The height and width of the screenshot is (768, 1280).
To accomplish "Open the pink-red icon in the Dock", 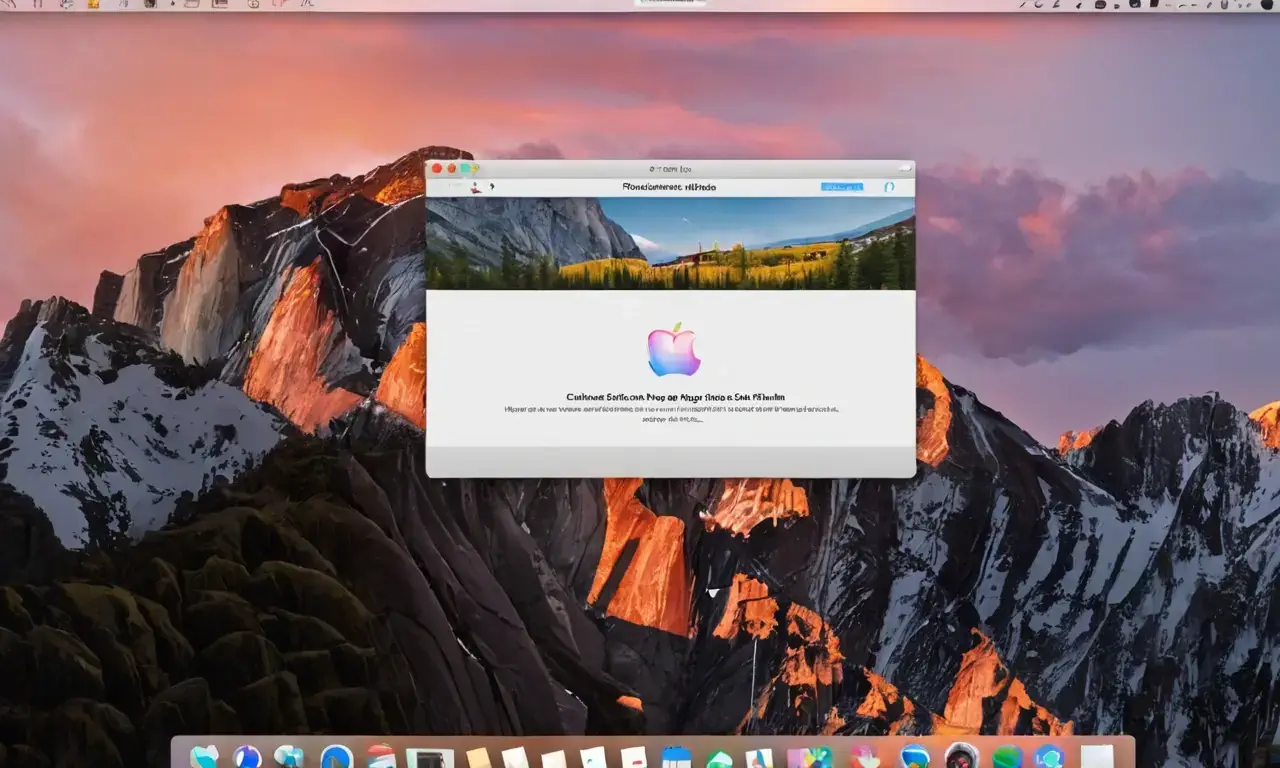I will coord(864,758).
